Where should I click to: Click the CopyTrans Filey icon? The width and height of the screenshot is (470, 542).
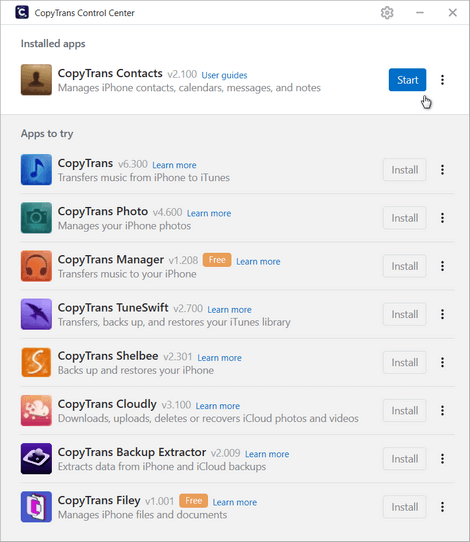[x=36, y=507]
